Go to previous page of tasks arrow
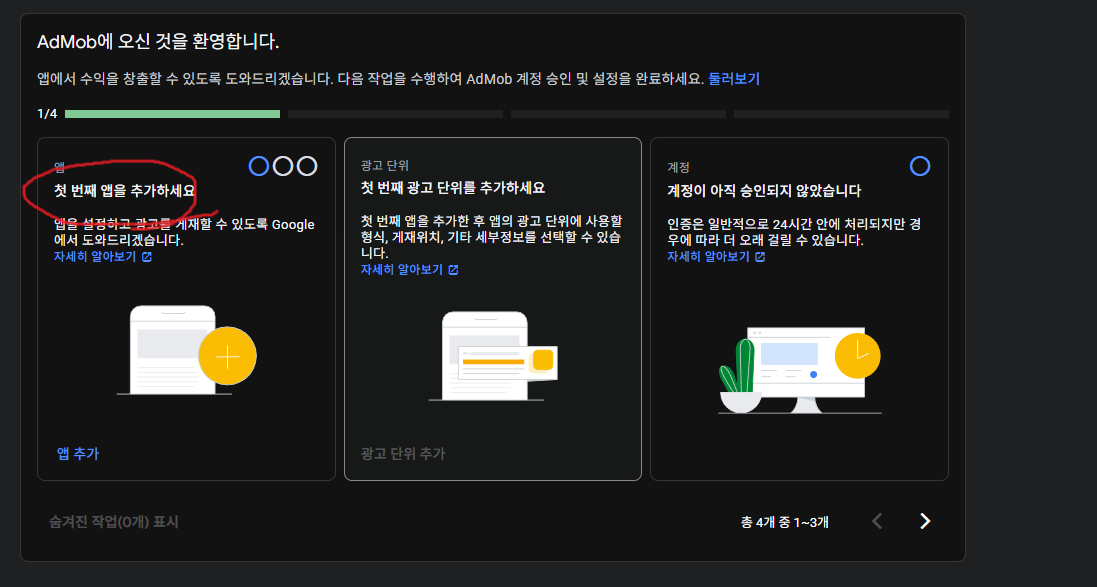The image size is (1097, 587). click(877, 521)
